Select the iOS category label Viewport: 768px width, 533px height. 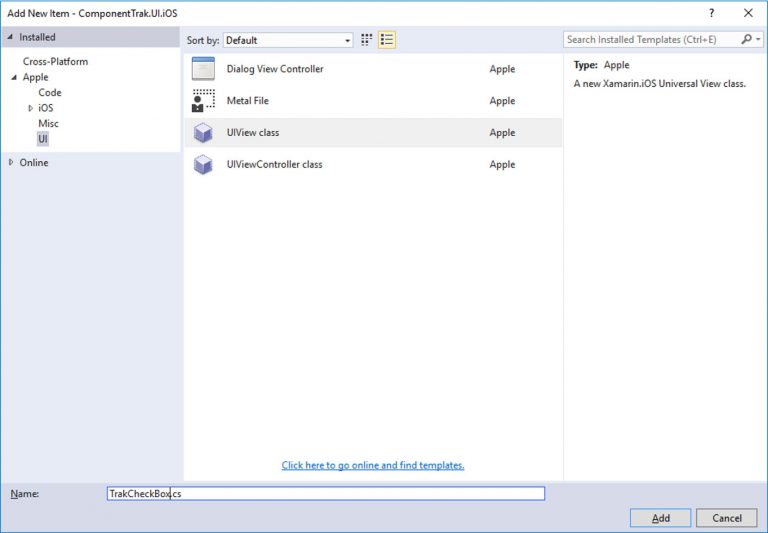click(46, 108)
